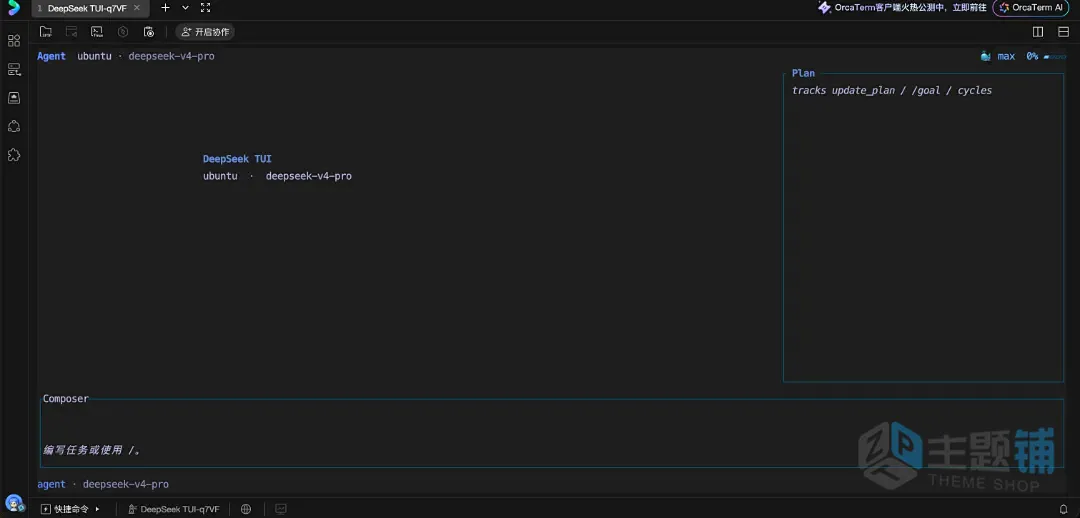Click the Composer panel label
Screen dimensions: 1080x518
(x=66, y=398)
